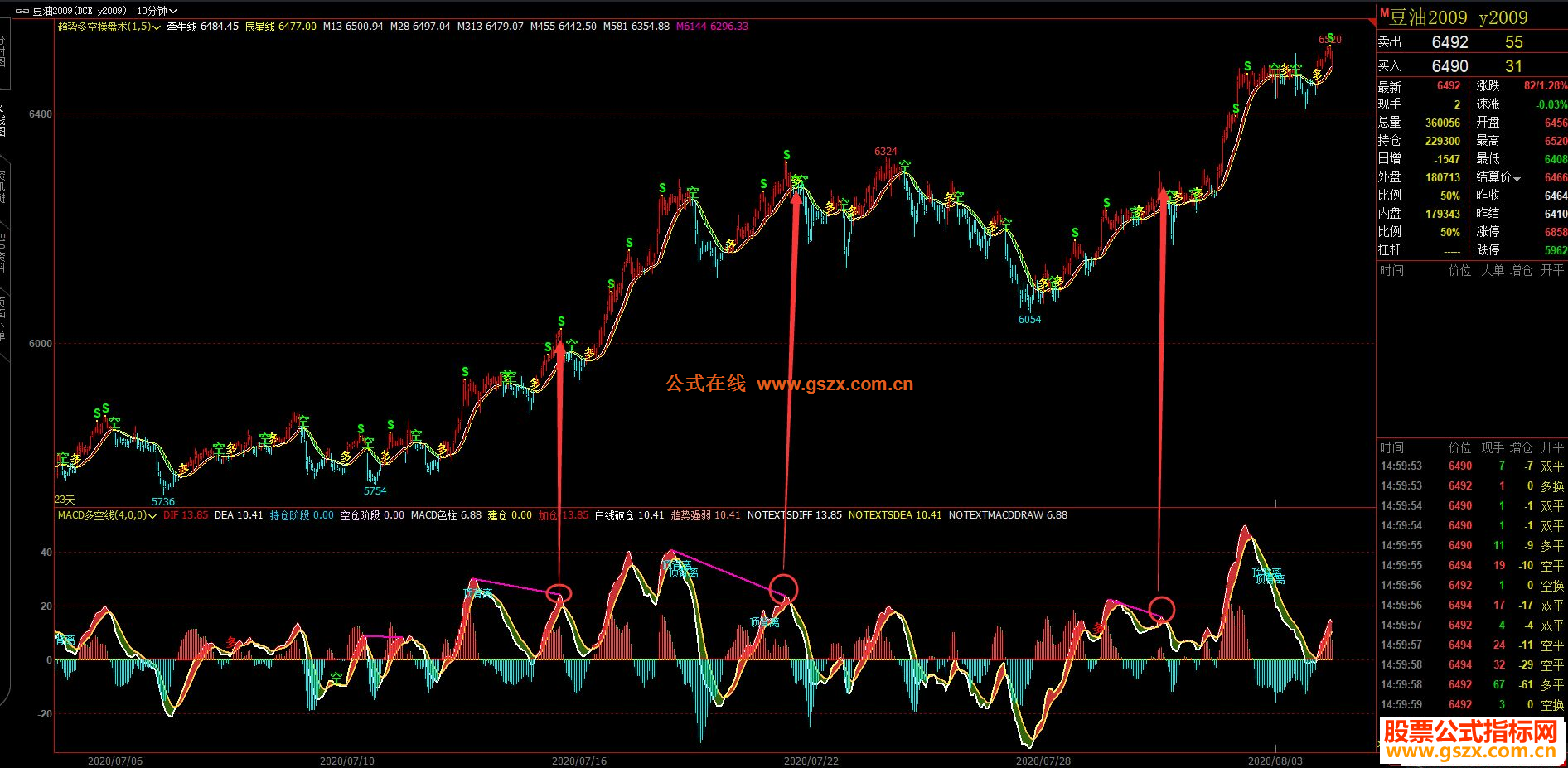1568x768 pixels.
Task: Click the 19 volume in trade list
Action: 1498,566
